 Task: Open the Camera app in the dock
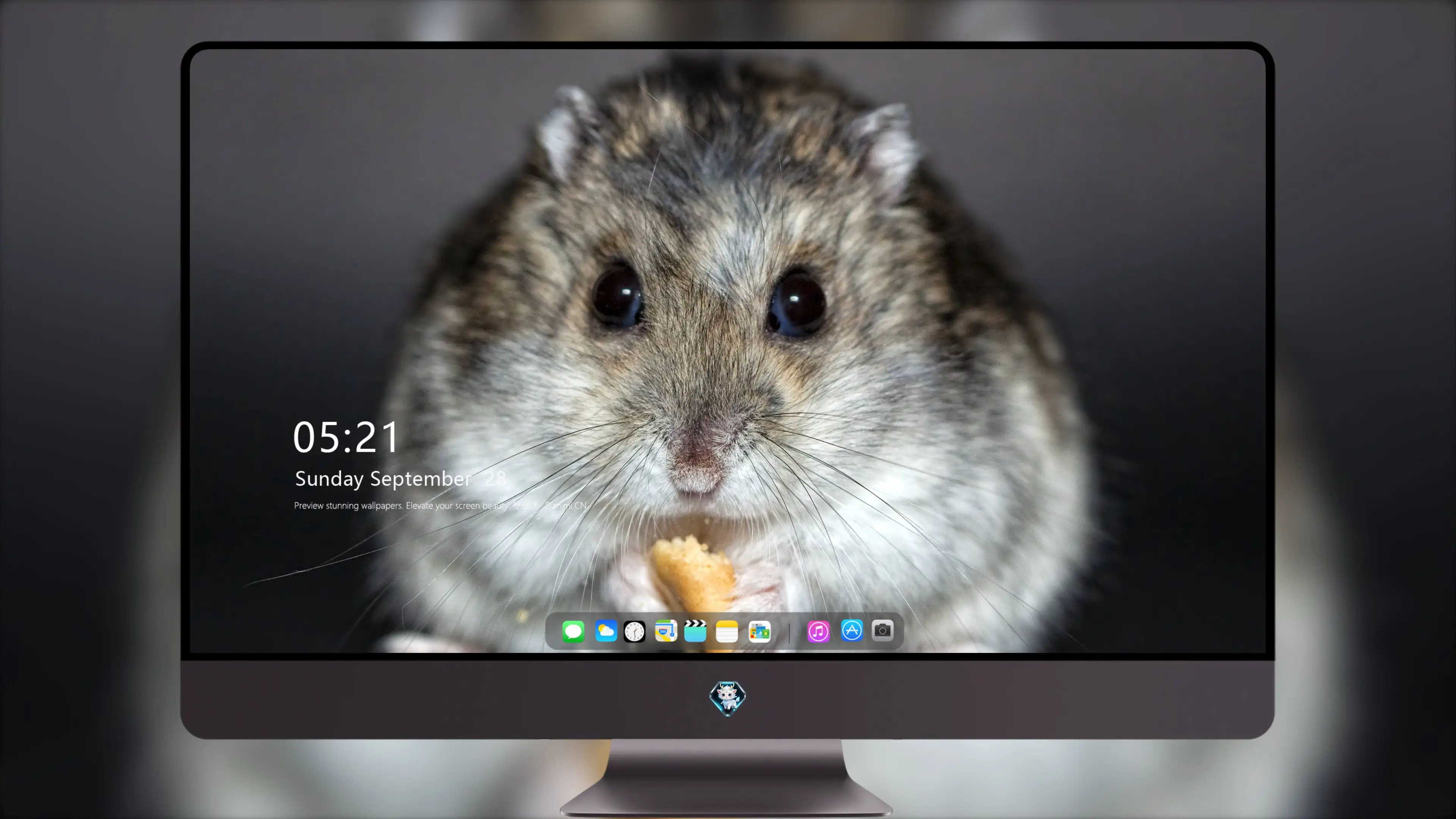tap(883, 630)
